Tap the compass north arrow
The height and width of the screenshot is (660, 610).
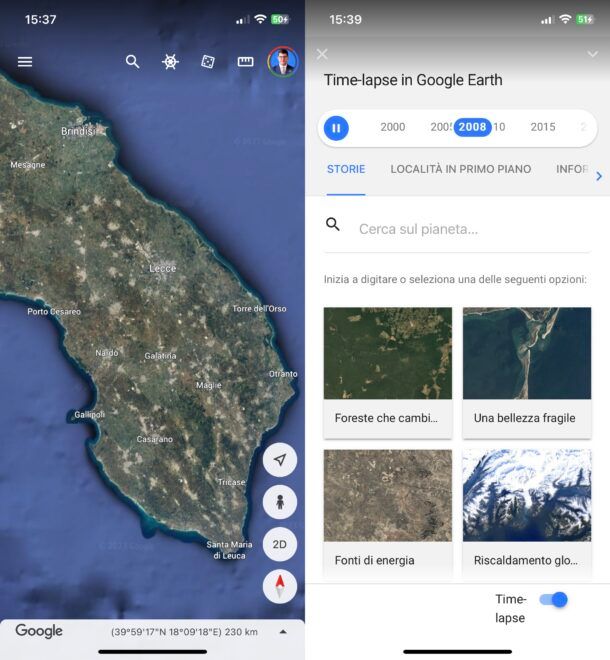280,586
